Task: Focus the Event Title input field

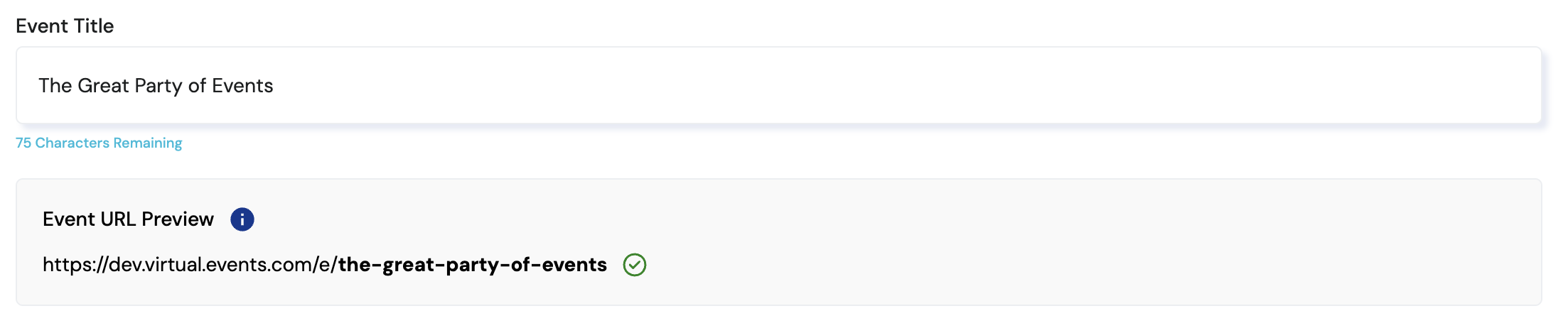Action: (853, 86)
